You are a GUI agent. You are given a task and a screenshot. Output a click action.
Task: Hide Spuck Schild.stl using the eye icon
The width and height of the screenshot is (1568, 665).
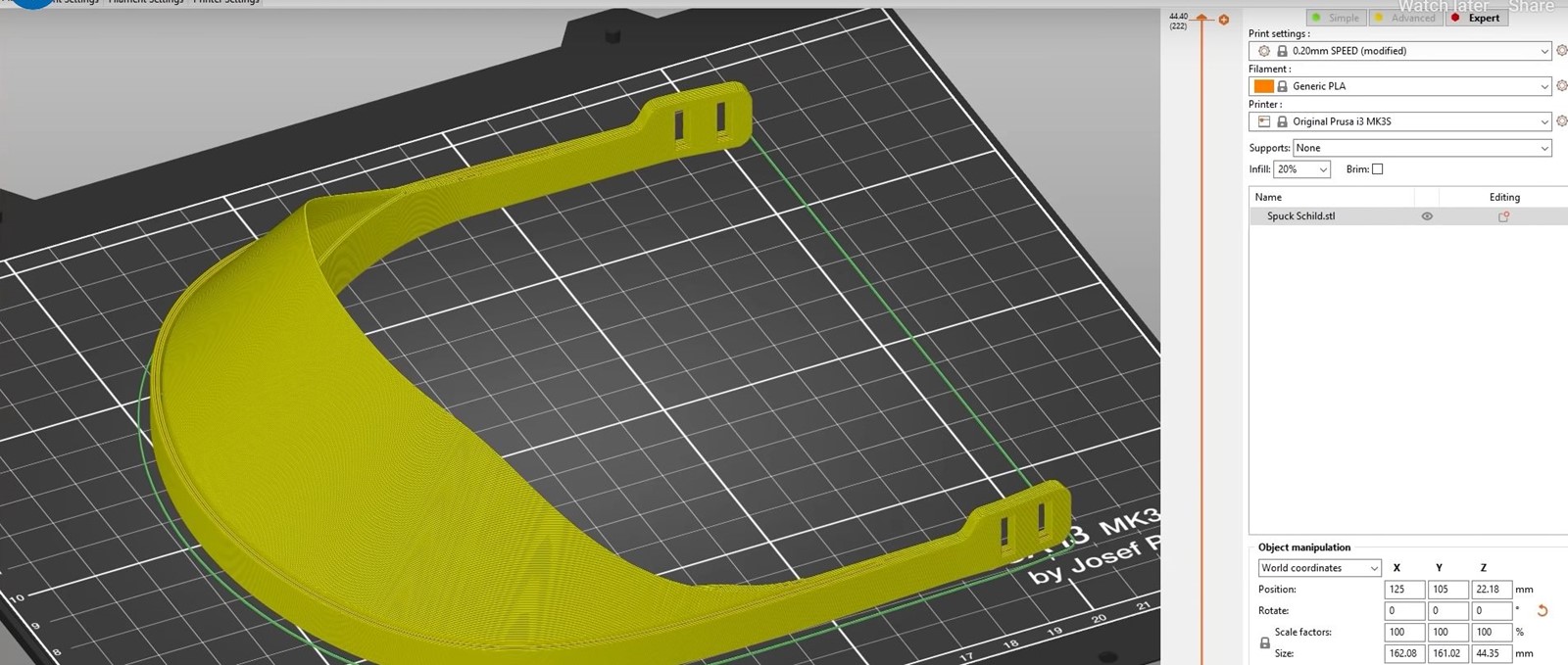click(x=1427, y=216)
